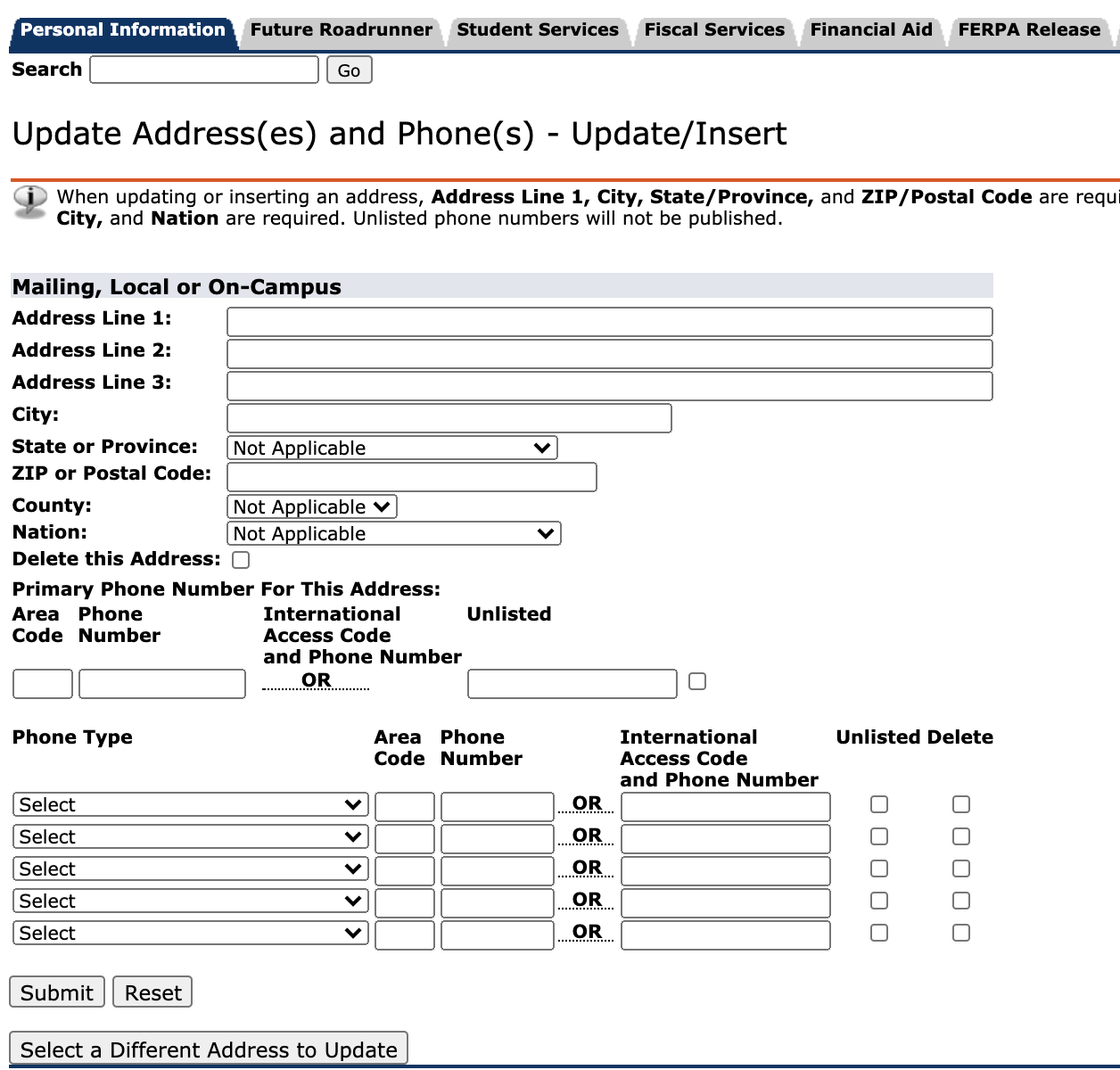The image size is (1120, 1070).
Task: Open the FERPA Release tab
Action: (x=1027, y=29)
